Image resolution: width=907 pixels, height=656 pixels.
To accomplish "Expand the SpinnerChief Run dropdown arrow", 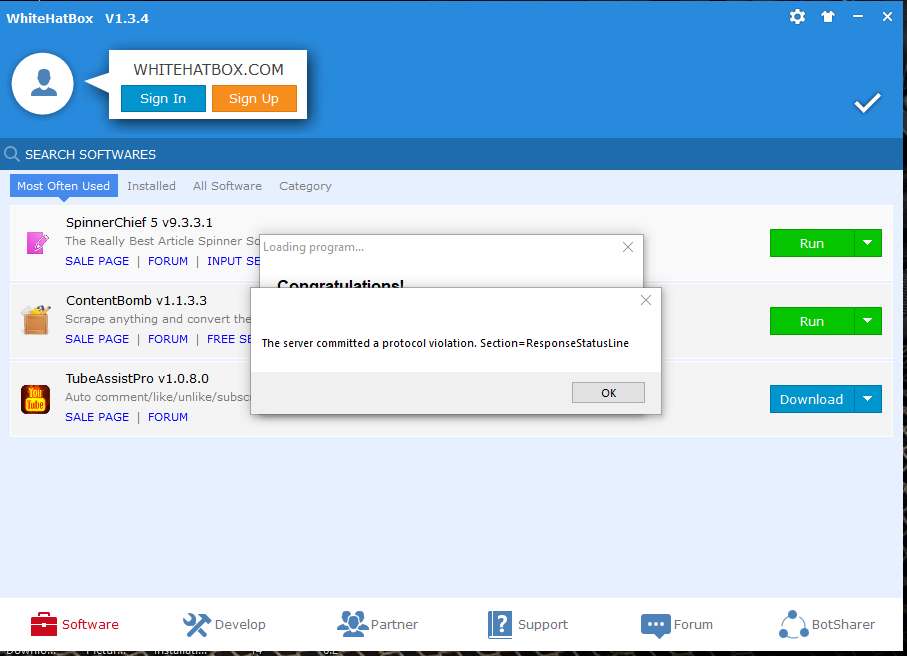I will tap(867, 243).
